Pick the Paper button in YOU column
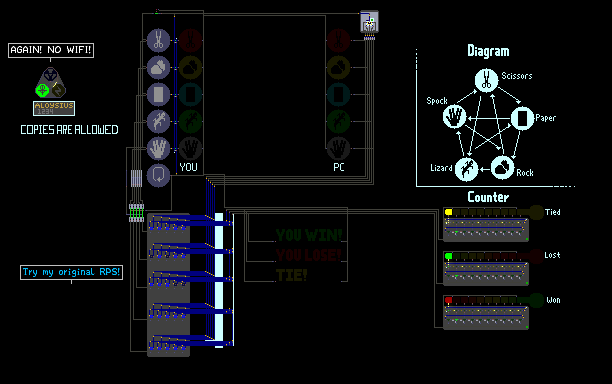Viewport: 612px width, 384px height. (x=158, y=94)
